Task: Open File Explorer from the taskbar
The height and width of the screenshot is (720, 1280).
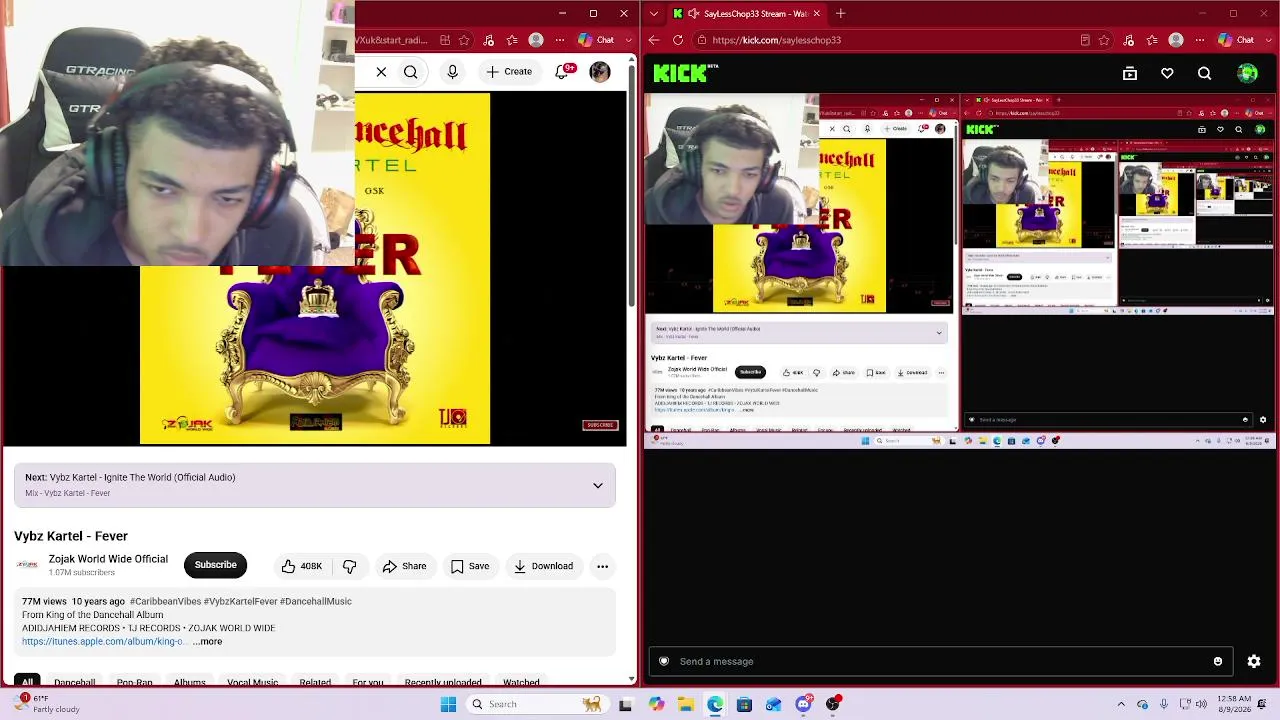Action: click(x=685, y=704)
